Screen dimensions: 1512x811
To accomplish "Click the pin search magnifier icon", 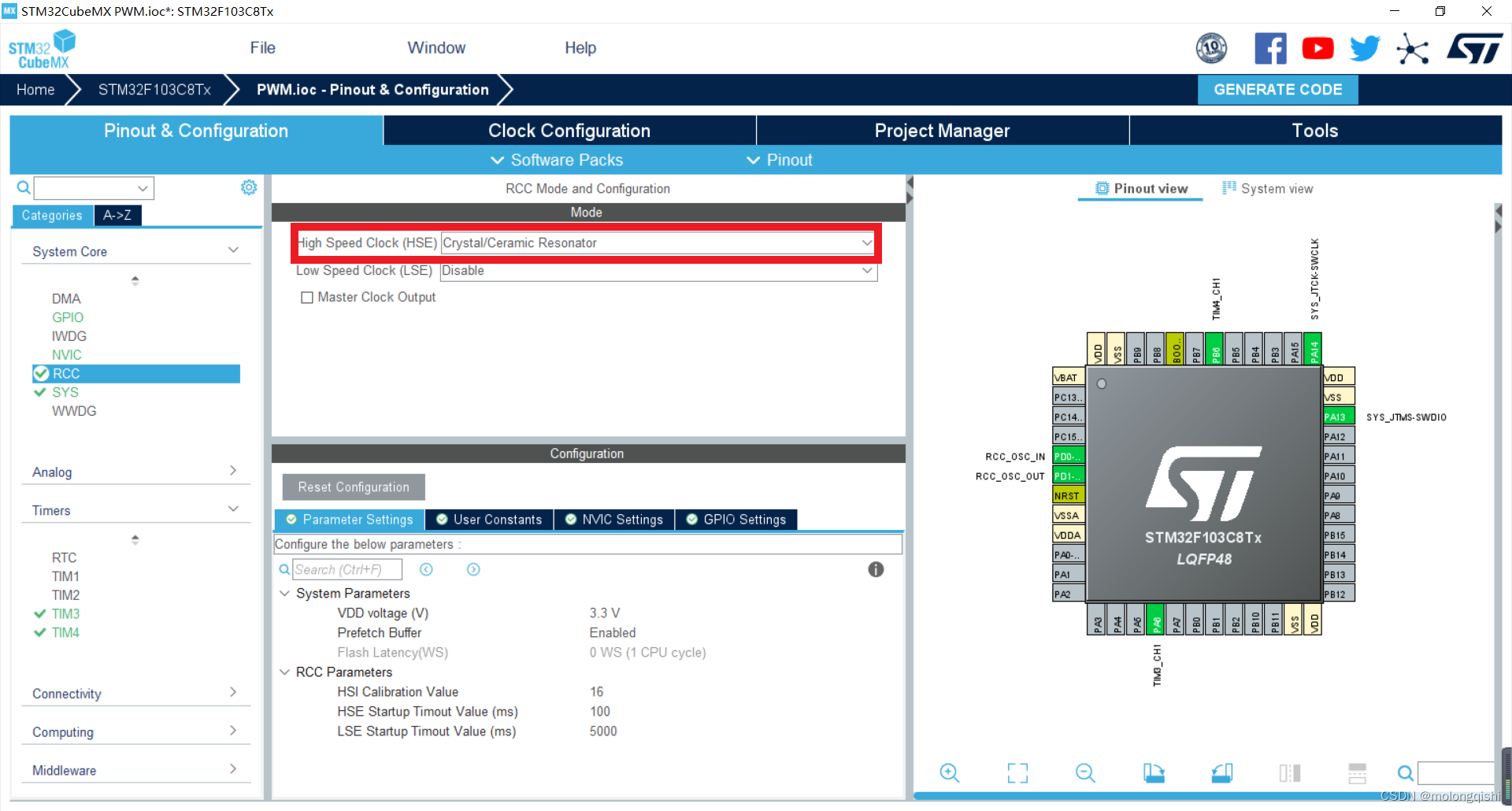I will (x=1406, y=773).
